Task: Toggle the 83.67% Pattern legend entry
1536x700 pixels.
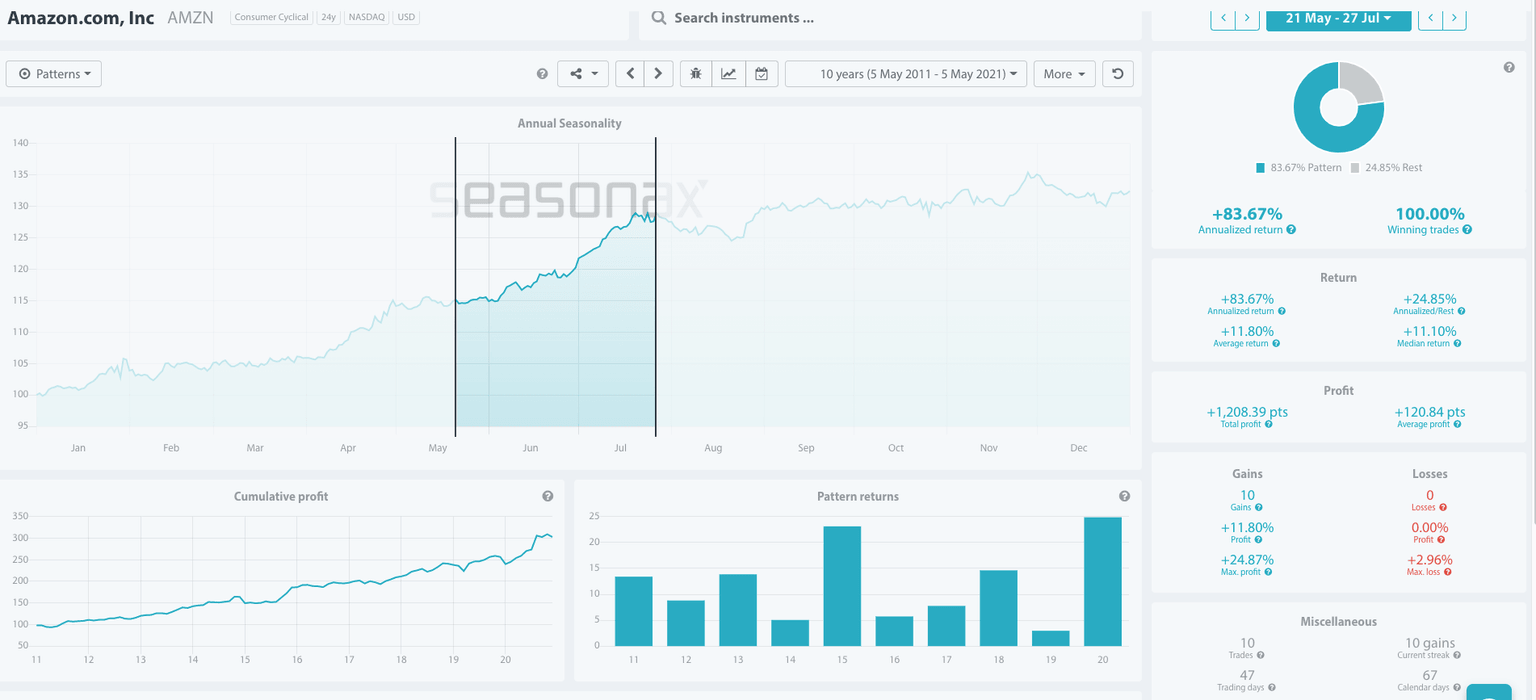Action: tap(1297, 168)
